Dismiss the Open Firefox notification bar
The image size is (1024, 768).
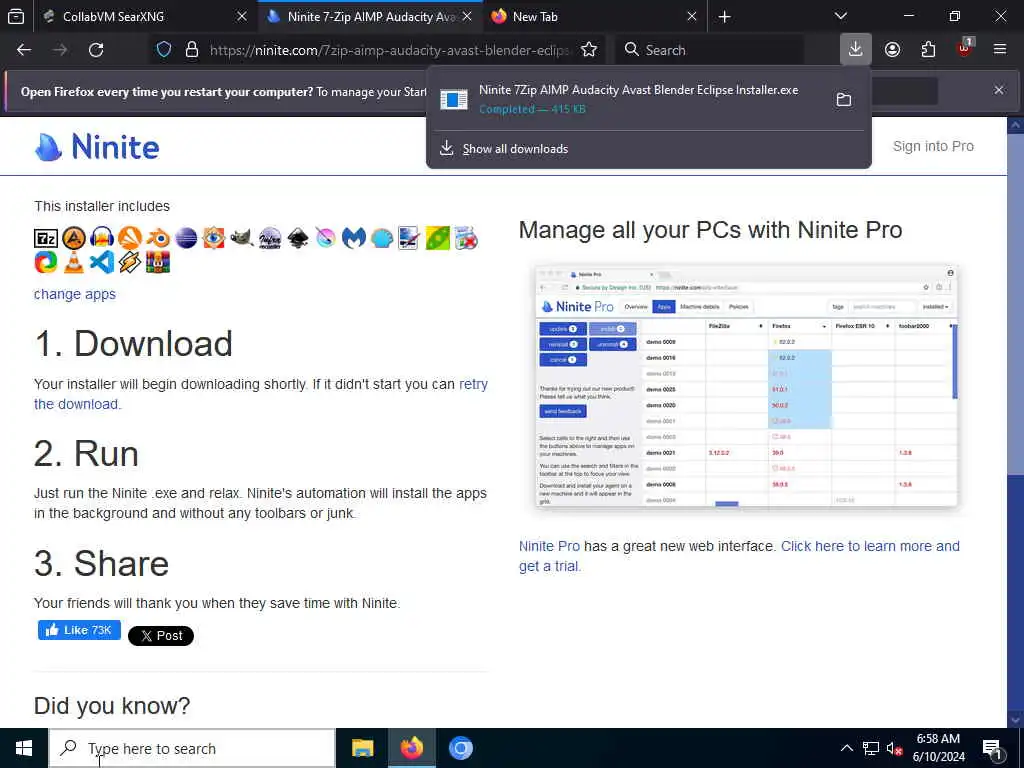999,90
